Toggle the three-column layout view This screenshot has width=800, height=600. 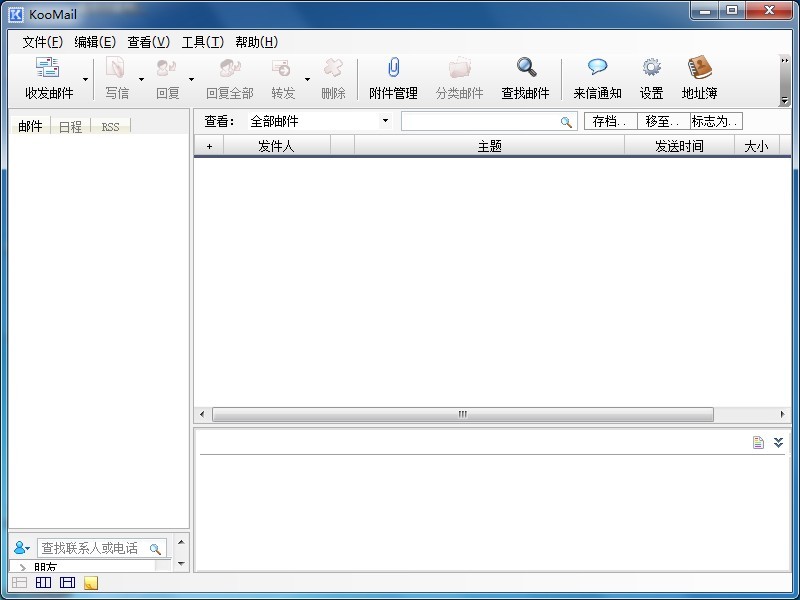[x=43, y=583]
